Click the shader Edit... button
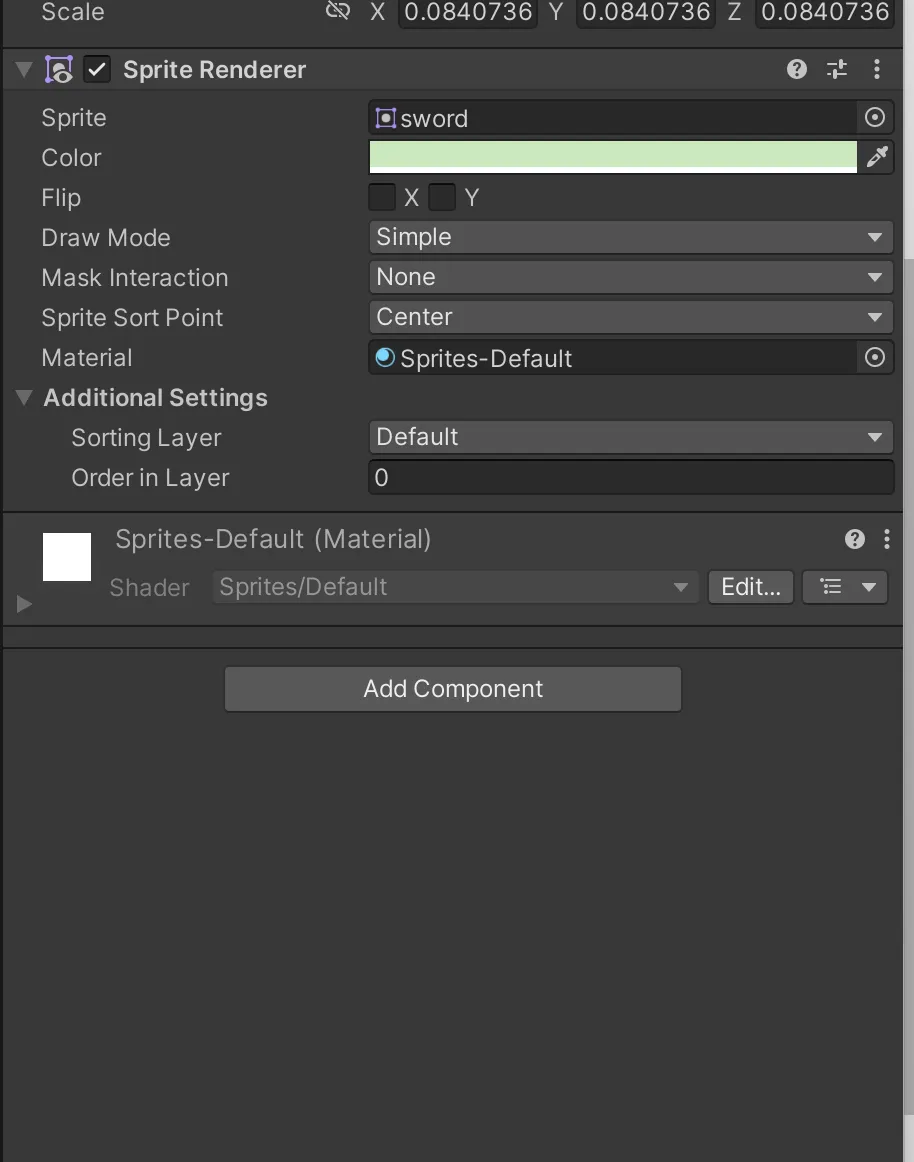 [x=751, y=587]
